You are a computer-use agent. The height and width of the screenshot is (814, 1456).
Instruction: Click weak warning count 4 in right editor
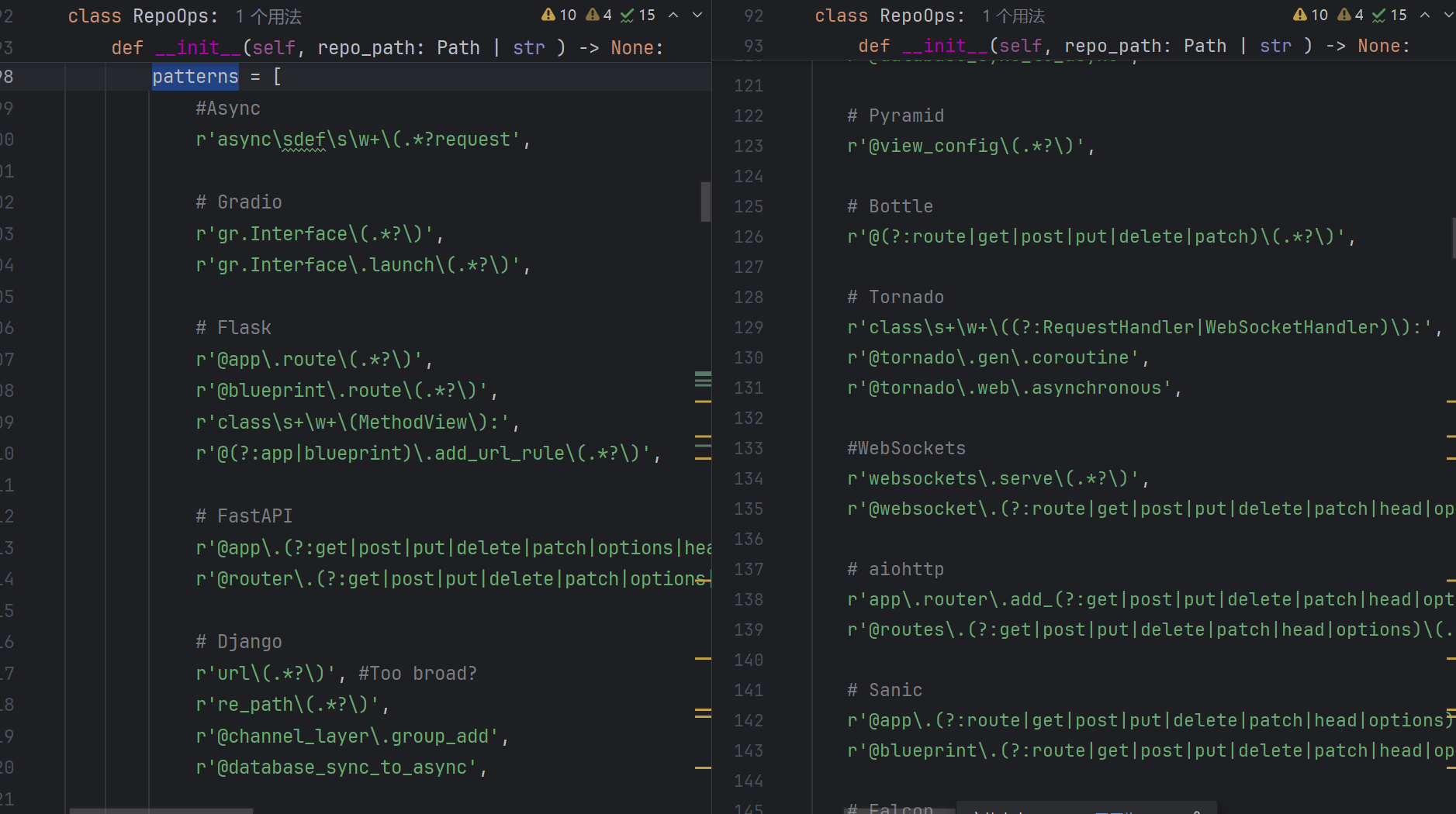(x=1351, y=15)
